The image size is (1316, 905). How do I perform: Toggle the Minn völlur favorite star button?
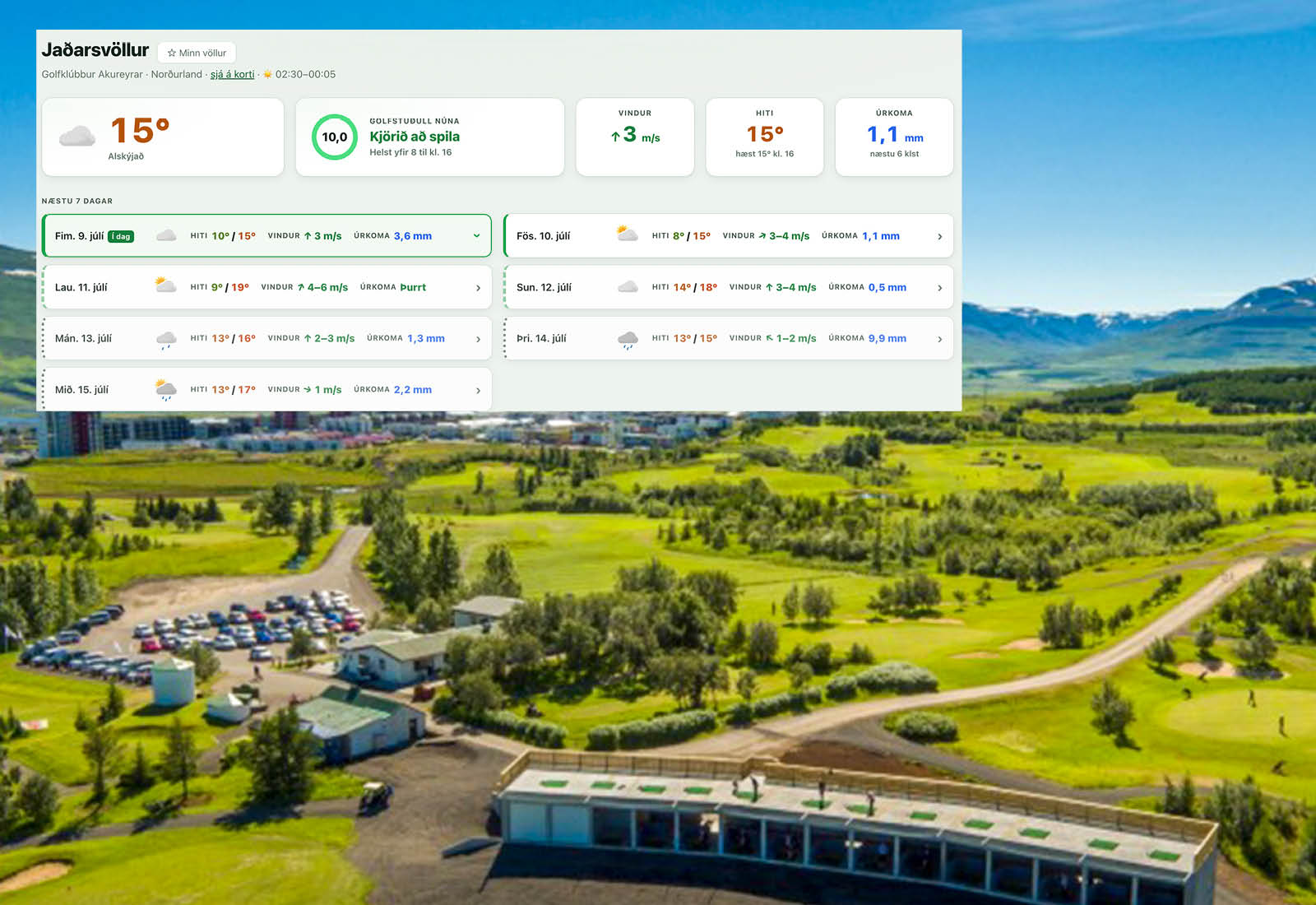[197, 53]
